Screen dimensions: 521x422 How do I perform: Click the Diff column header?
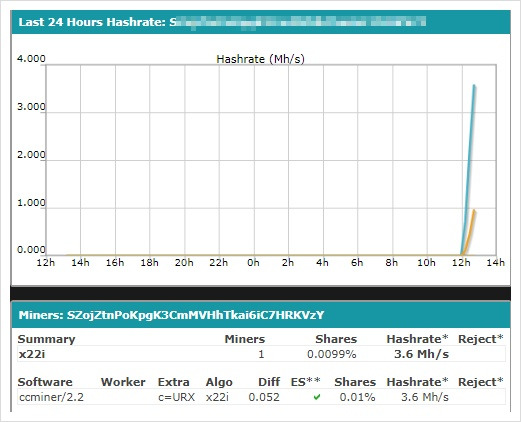(x=269, y=382)
